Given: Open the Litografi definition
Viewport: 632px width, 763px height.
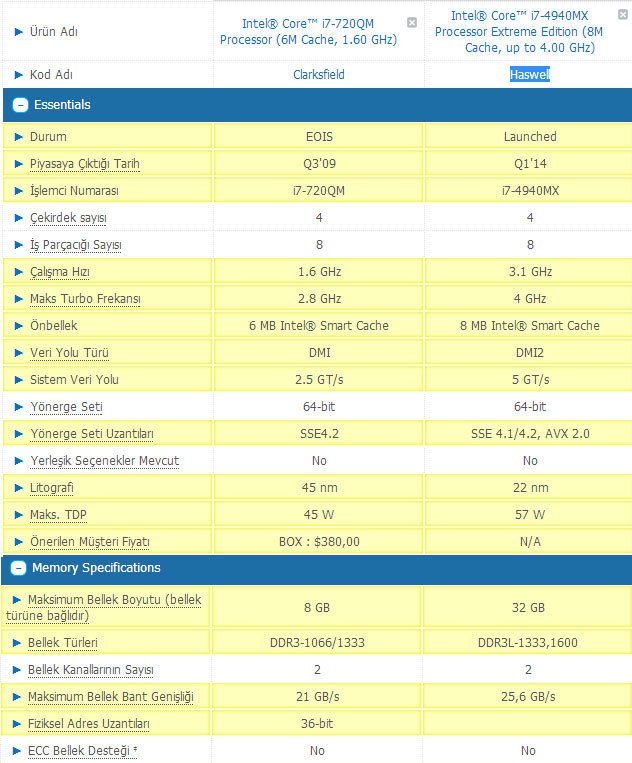Looking at the screenshot, I should pyautogui.click(x=52, y=488).
